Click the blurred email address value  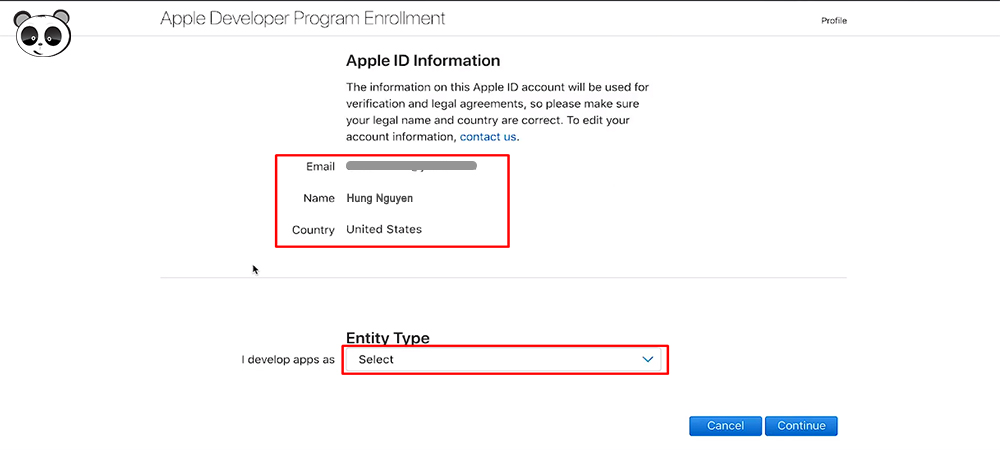point(411,166)
